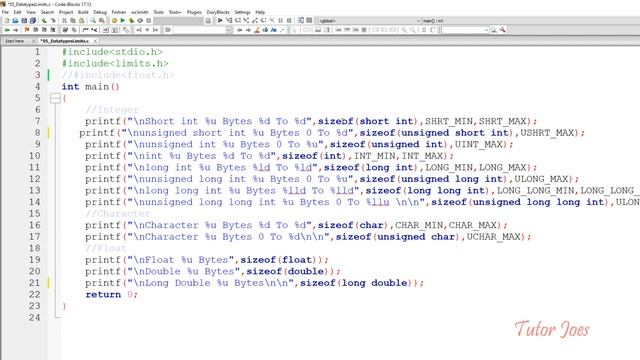Click the Redo toolbar icon

[53, 20]
